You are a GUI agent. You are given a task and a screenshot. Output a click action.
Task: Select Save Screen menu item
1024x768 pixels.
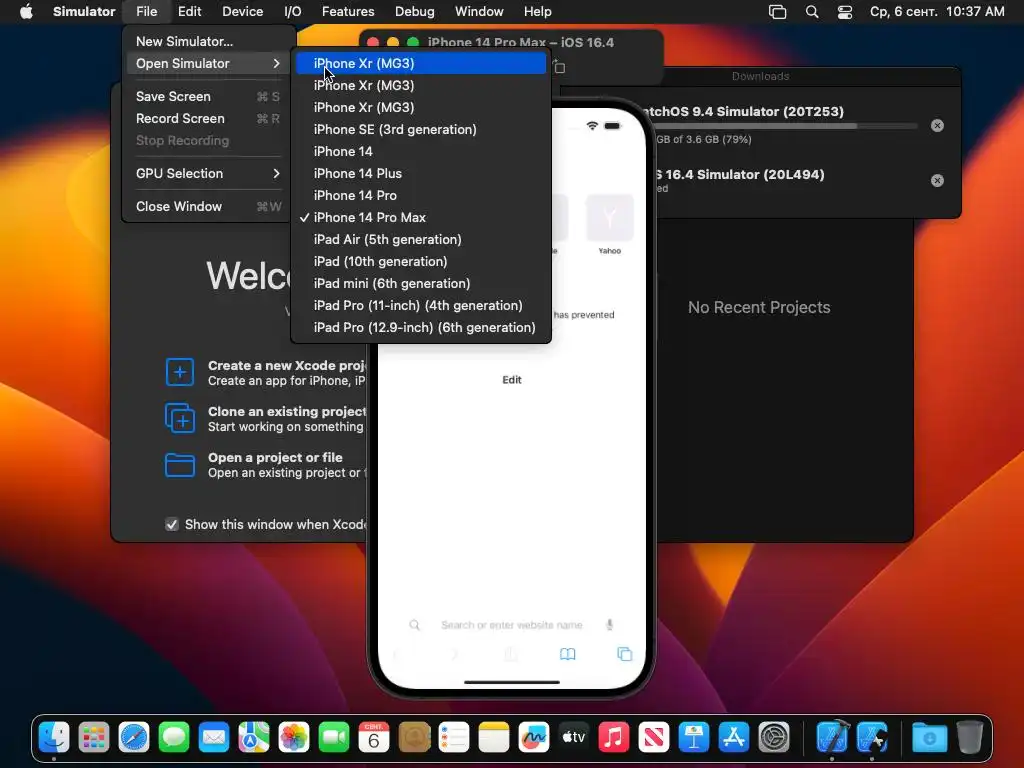click(208, 97)
